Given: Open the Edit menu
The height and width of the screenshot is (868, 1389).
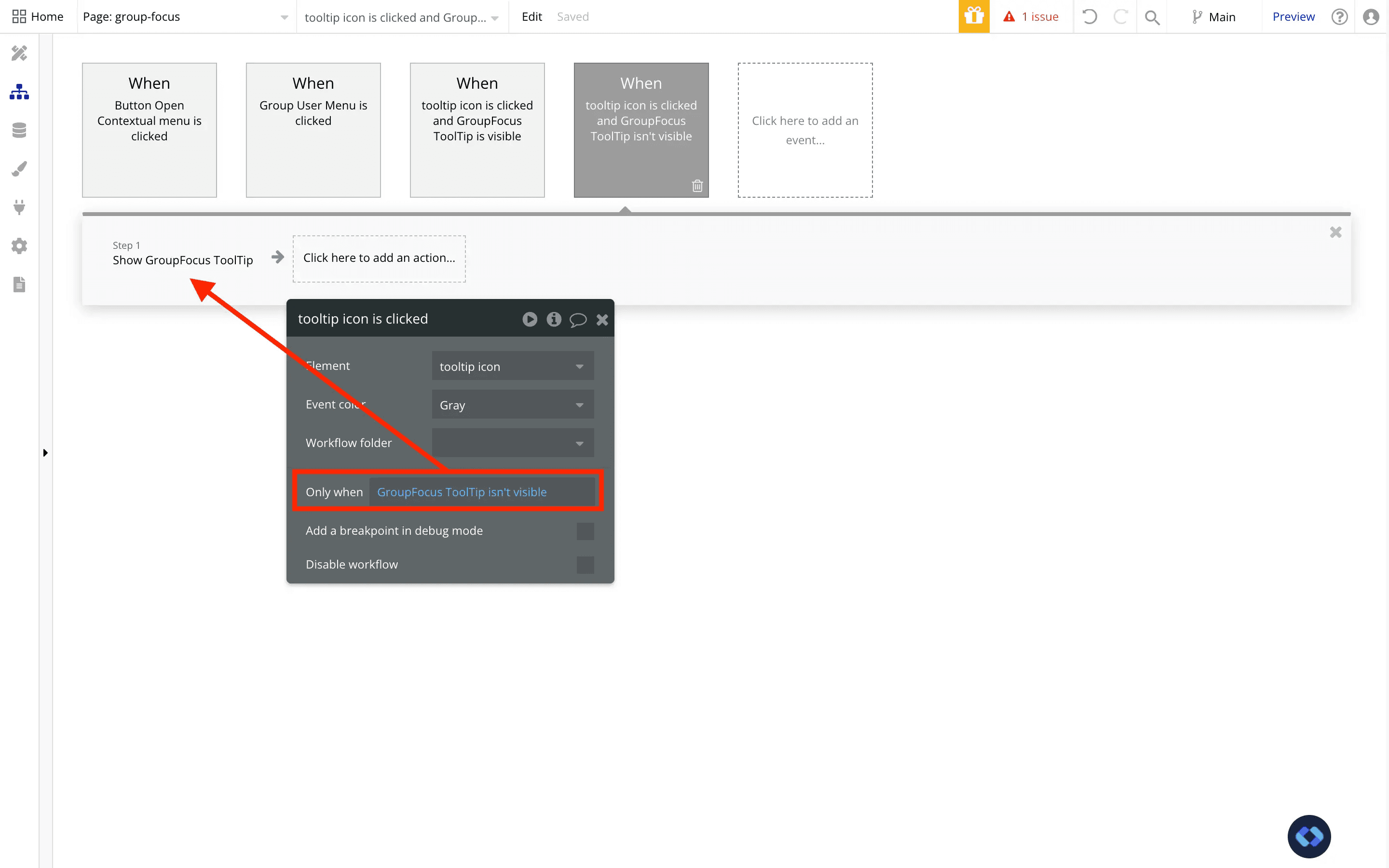Looking at the screenshot, I should click(x=531, y=17).
